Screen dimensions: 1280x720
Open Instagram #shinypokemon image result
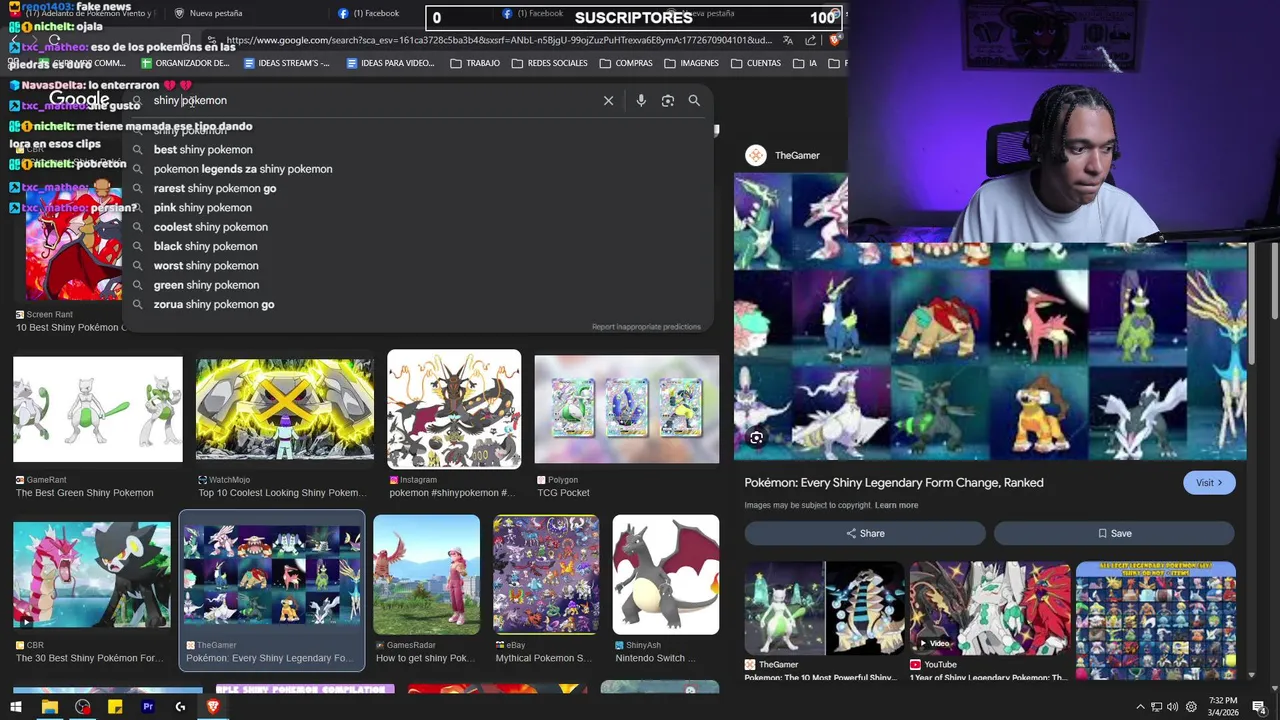(454, 409)
